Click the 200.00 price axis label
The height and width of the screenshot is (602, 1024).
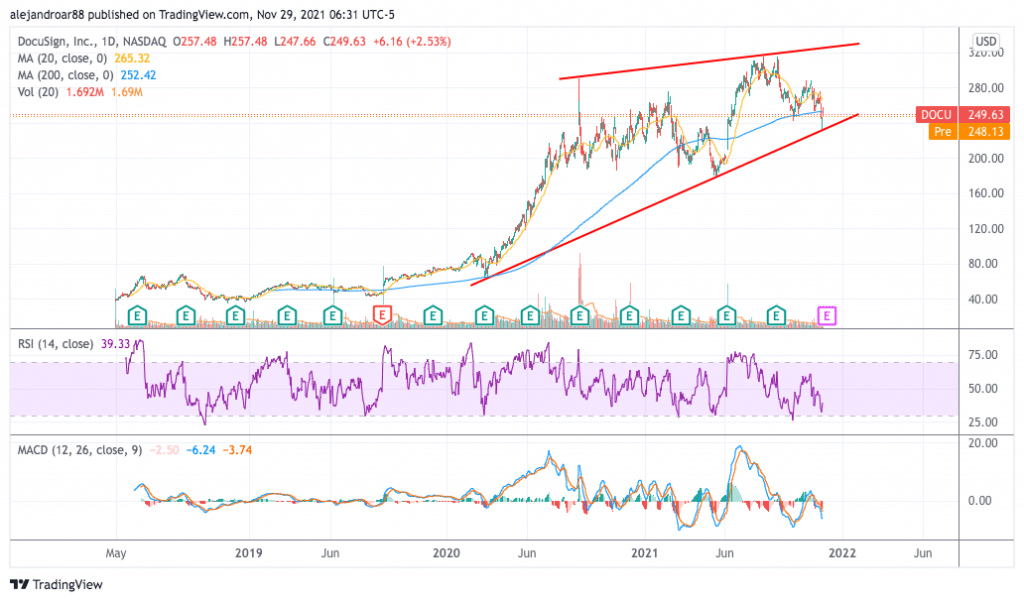pyautogui.click(x=985, y=158)
